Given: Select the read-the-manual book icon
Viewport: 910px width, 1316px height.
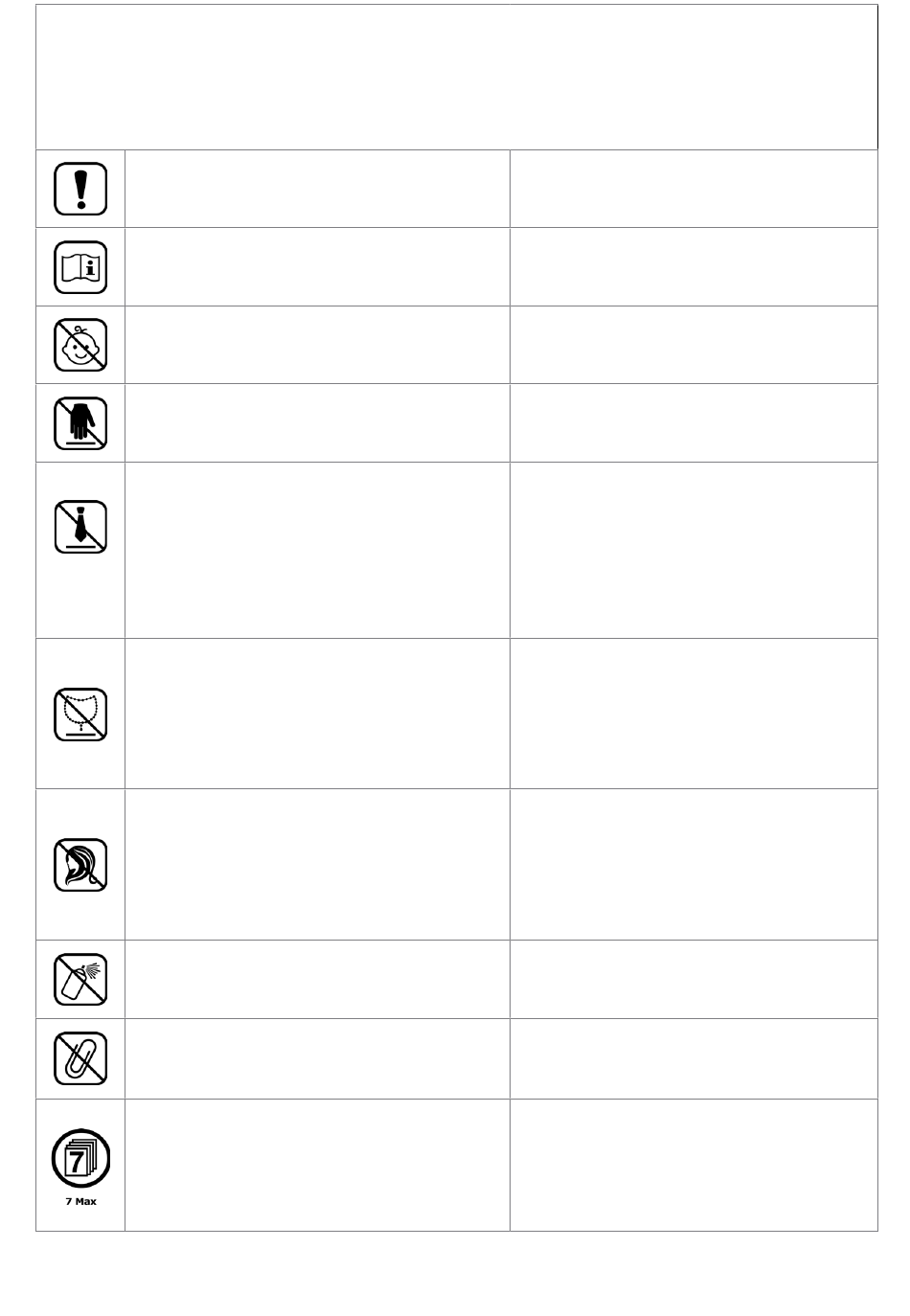Looking at the screenshot, I should pyautogui.click(x=80, y=267).
